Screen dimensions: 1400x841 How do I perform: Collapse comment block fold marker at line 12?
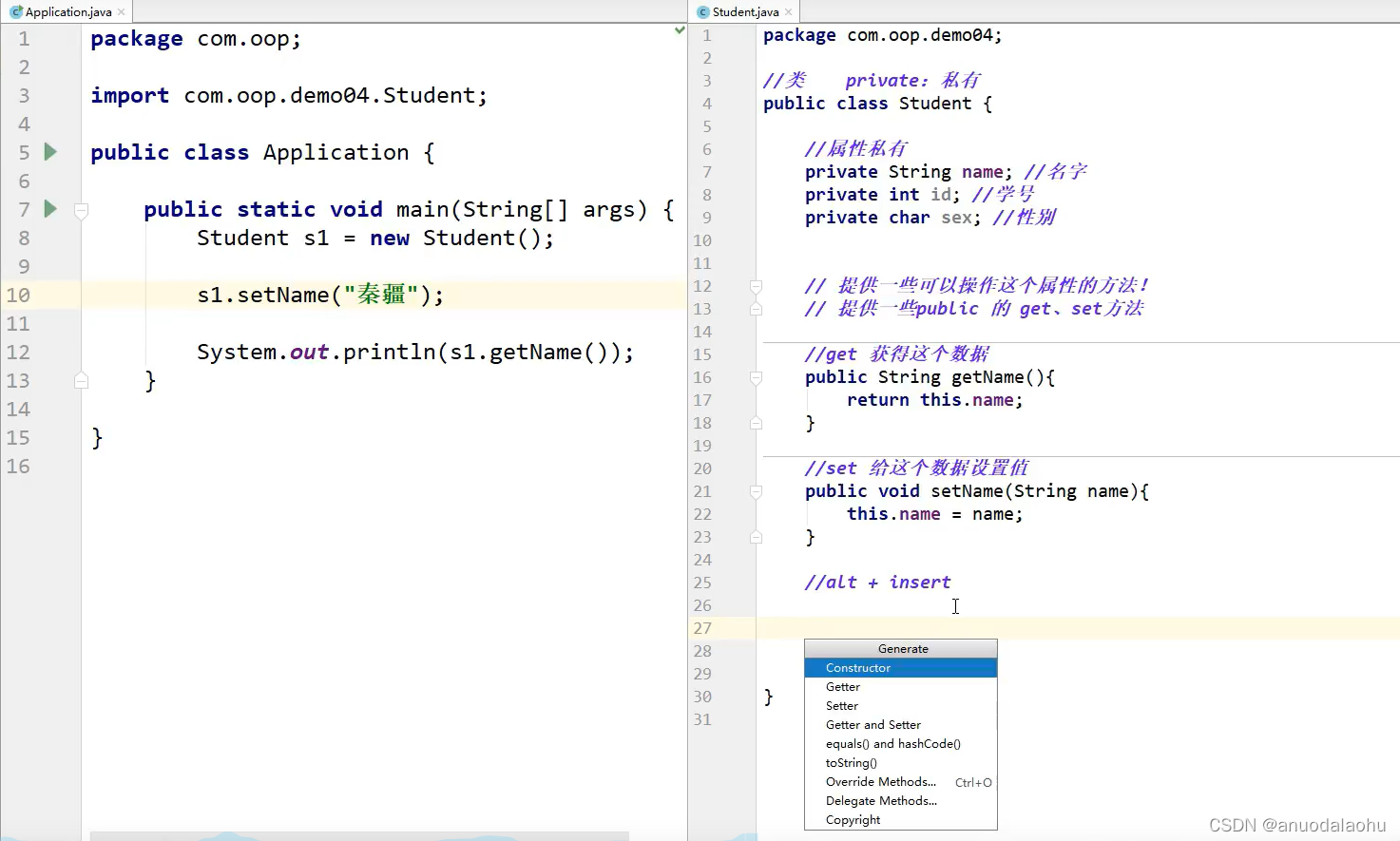coord(756,286)
